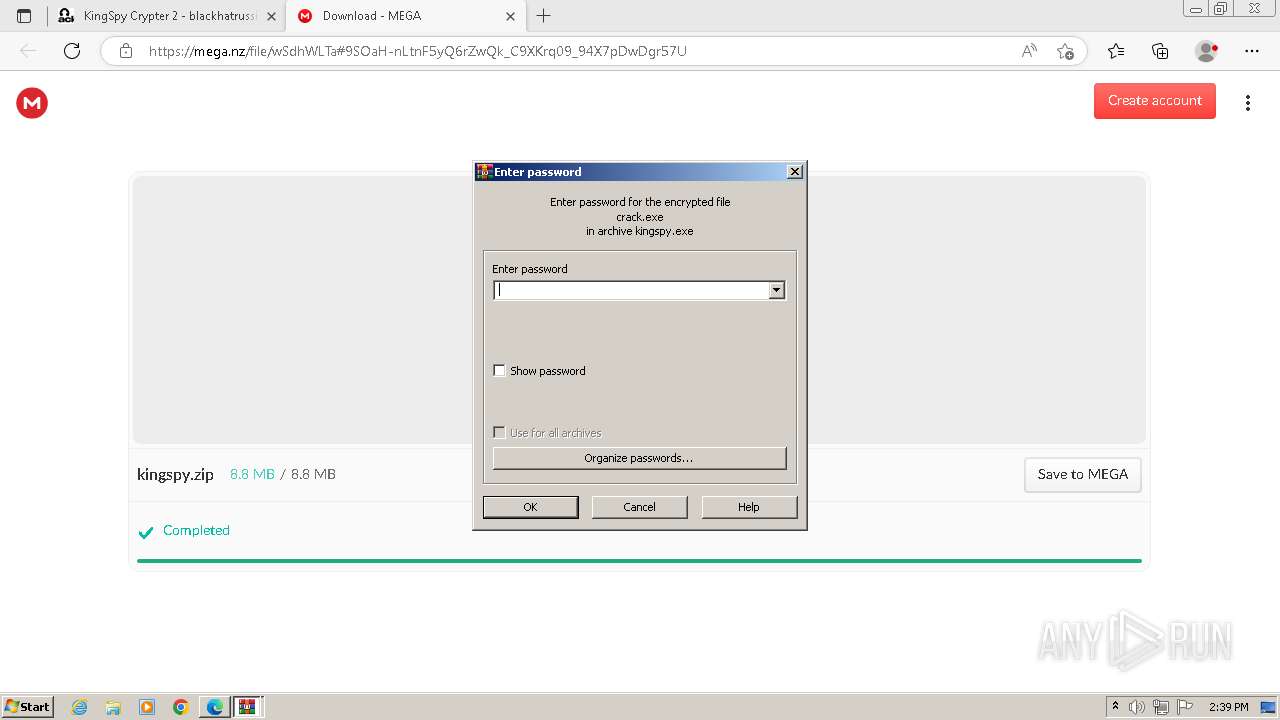Click the volume speaker tray icon
The width and height of the screenshot is (1280, 720).
coord(1137,707)
